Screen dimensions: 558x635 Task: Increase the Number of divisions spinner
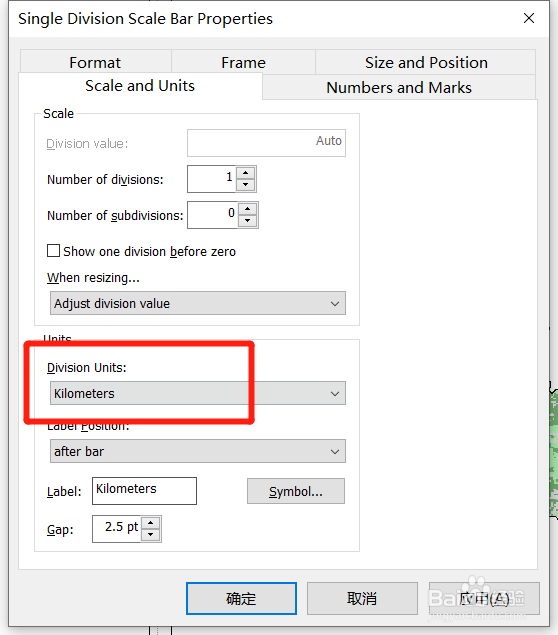(245, 173)
